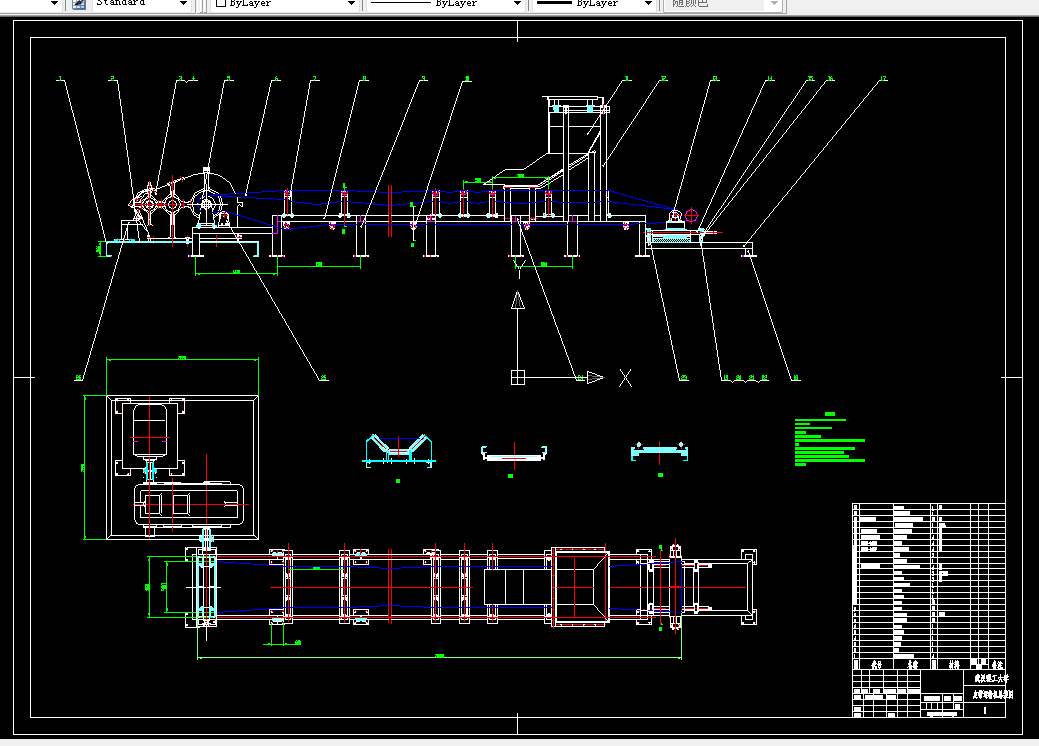Select the part balloon number 5
This screenshot has height=746, width=1039.
pos(229,79)
